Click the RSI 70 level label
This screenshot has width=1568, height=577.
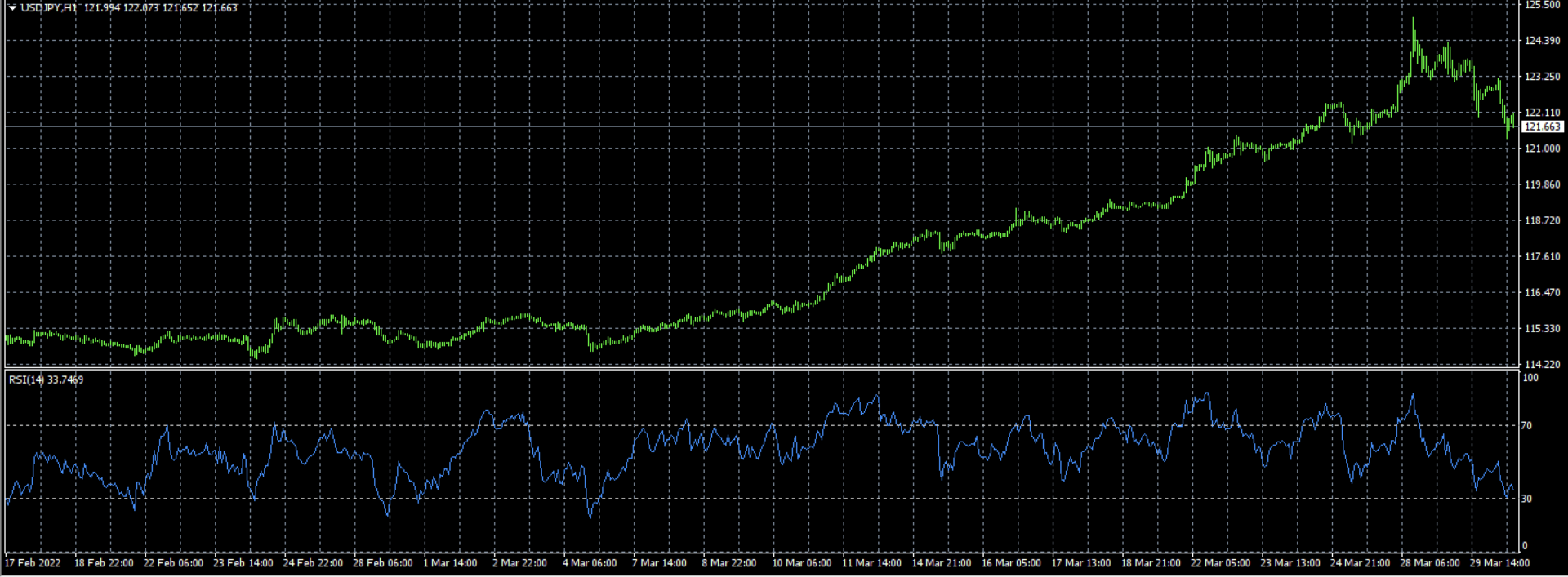(1526, 426)
